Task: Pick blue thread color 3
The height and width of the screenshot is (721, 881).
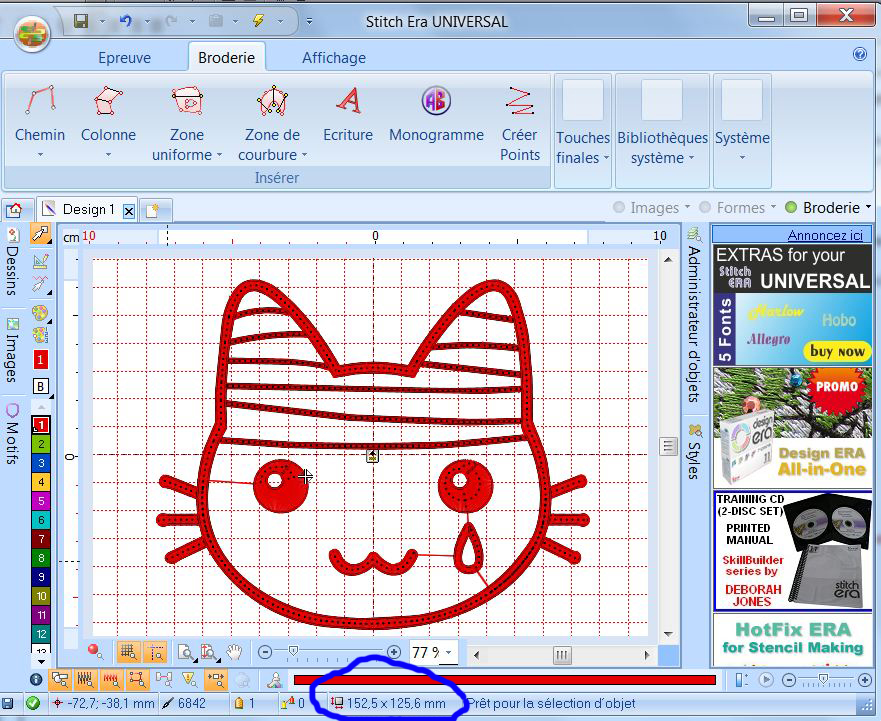Action: [x=40, y=463]
